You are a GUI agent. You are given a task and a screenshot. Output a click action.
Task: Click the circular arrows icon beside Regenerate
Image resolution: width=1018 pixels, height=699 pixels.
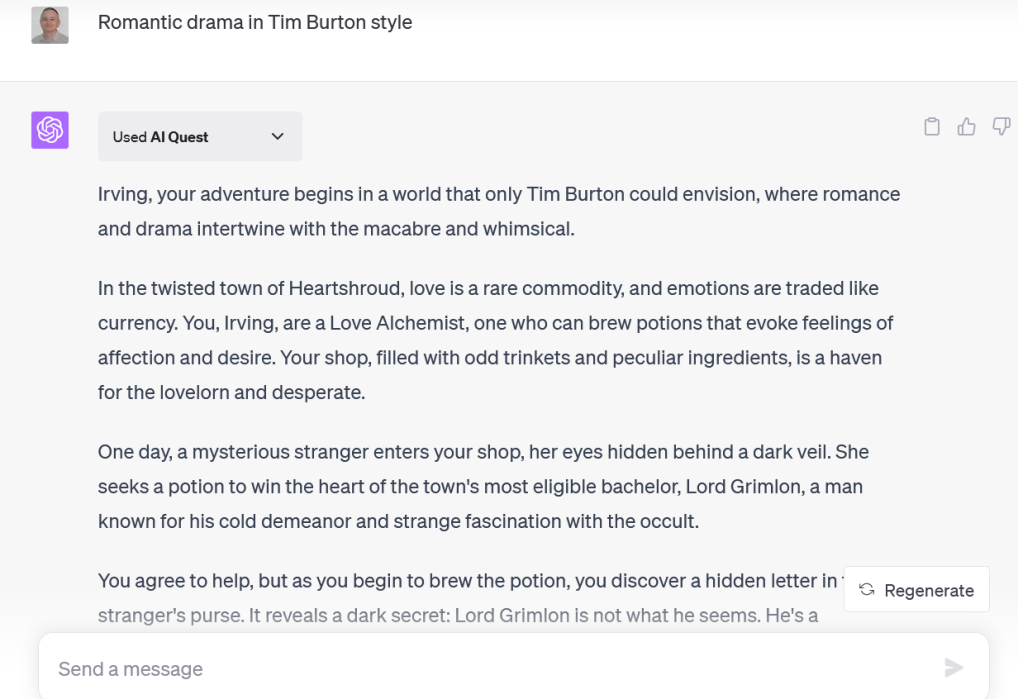coord(866,590)
